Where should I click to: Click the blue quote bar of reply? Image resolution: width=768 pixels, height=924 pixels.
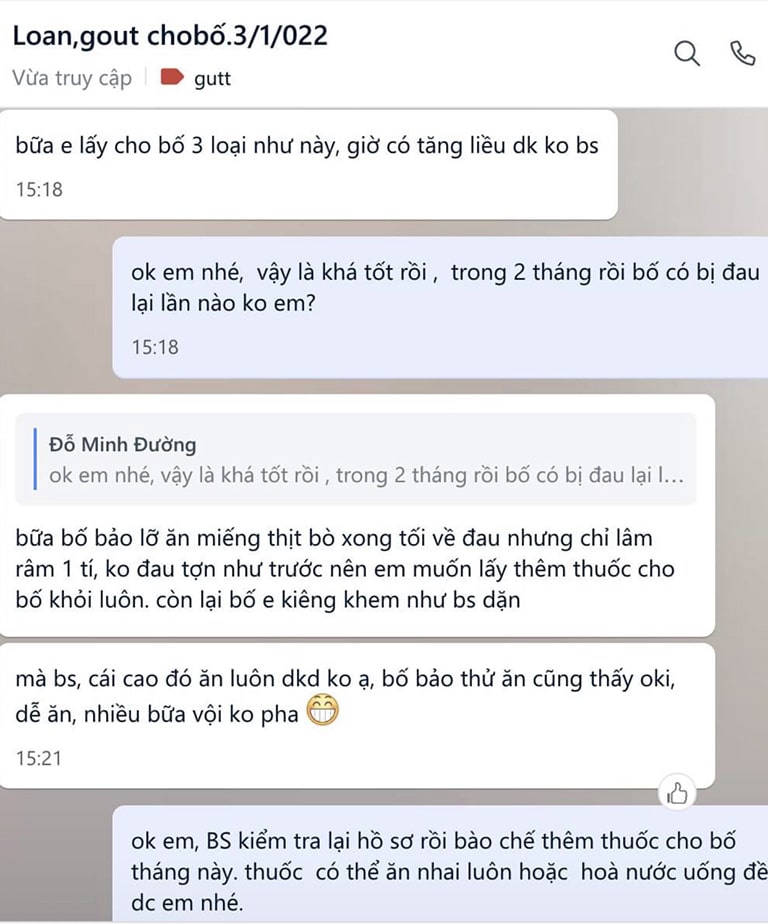pos(35,459)
